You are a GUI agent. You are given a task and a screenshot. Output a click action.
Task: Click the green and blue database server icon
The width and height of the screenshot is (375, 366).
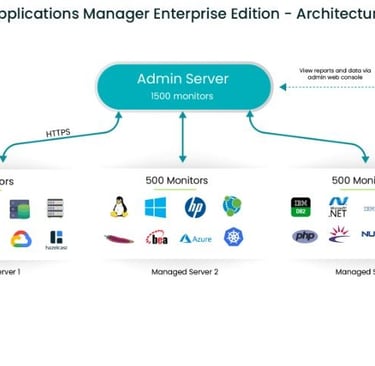coord(19,209)
